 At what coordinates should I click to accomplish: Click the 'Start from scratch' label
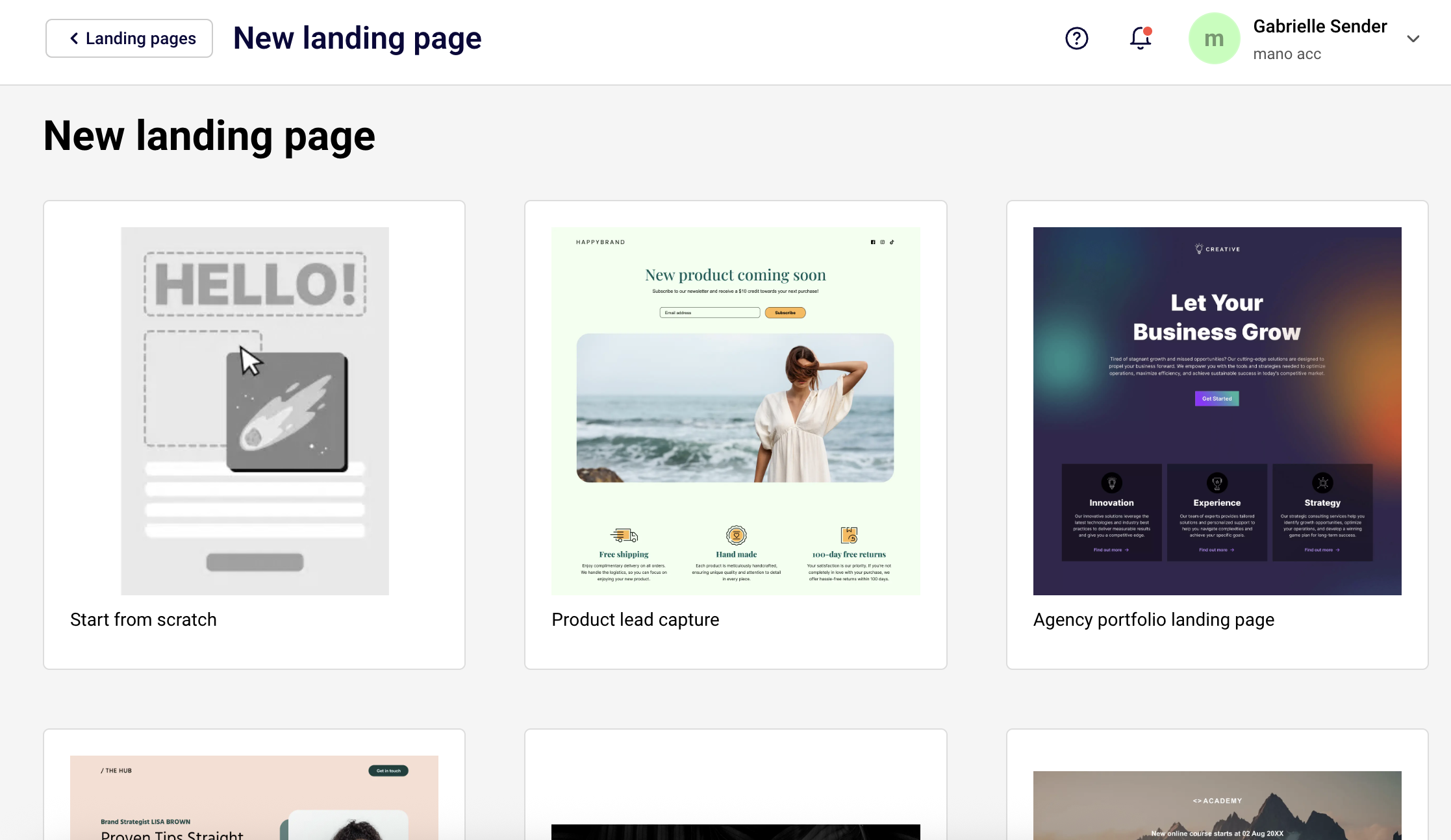coord(143,619)
